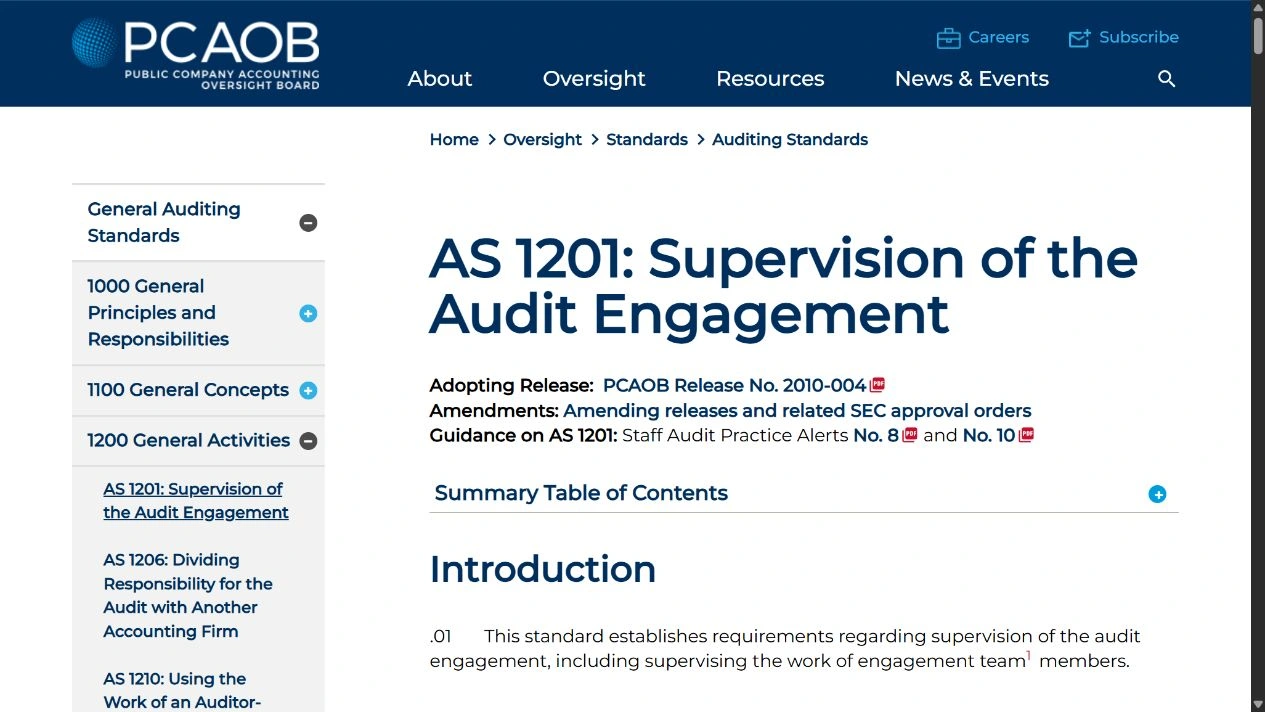Viewport: 1265px width, 712px height.
Task: Open Staff Audit Practice Alert No. 10
Action: 989,435
